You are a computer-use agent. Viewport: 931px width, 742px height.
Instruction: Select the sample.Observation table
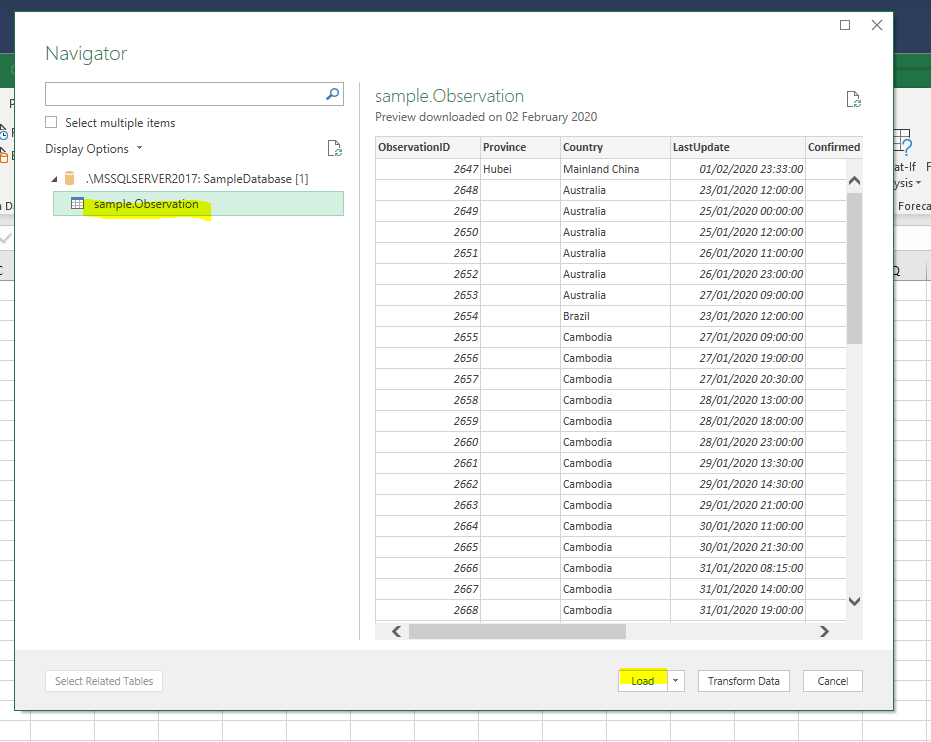198,204
